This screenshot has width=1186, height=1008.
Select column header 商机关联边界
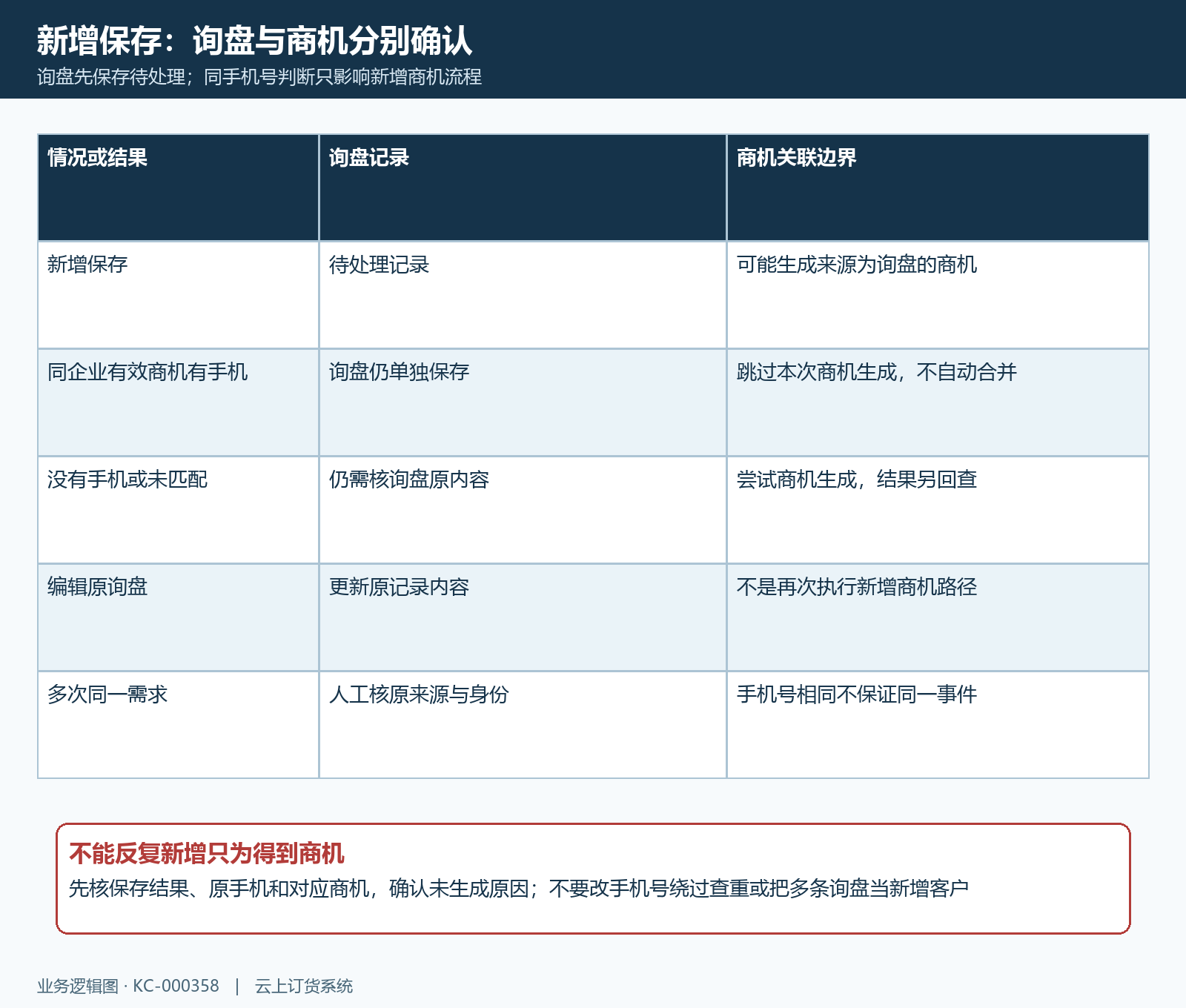938,188
